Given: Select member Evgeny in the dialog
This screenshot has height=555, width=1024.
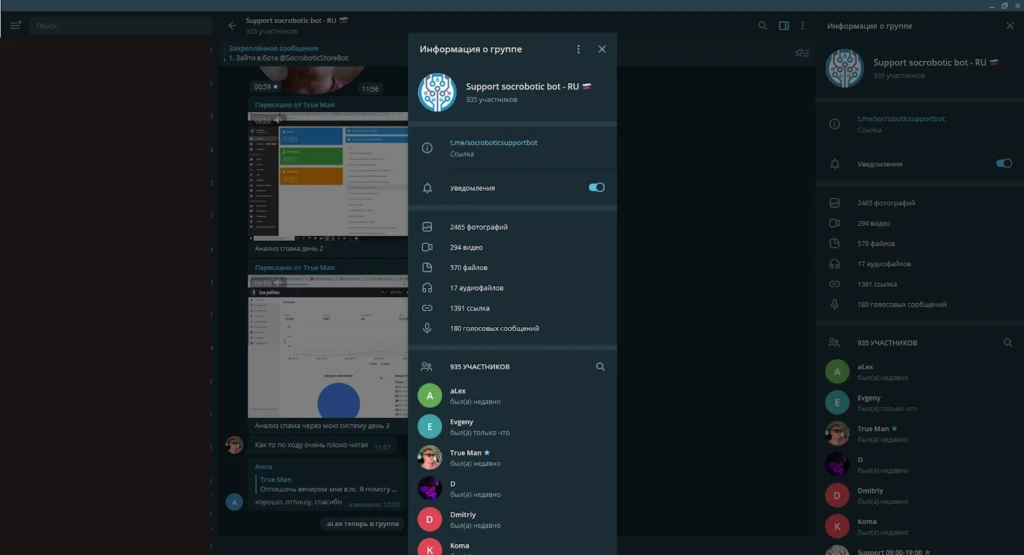Looking at the screenshot, I should [512, 426].
